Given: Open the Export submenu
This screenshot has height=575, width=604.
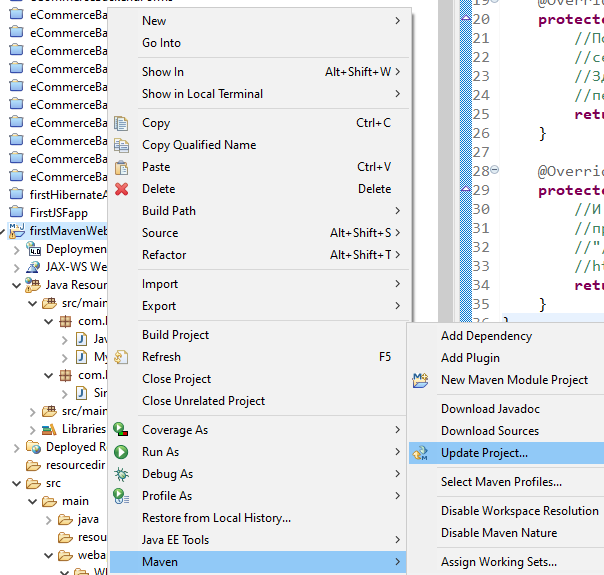Looking at the screenshot, I should (258, 306).
